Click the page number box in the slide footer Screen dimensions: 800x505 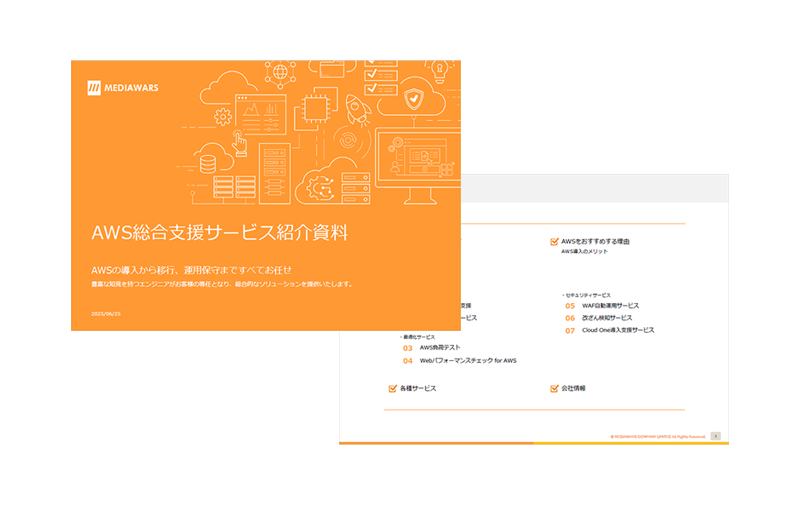tap(716, 436)
